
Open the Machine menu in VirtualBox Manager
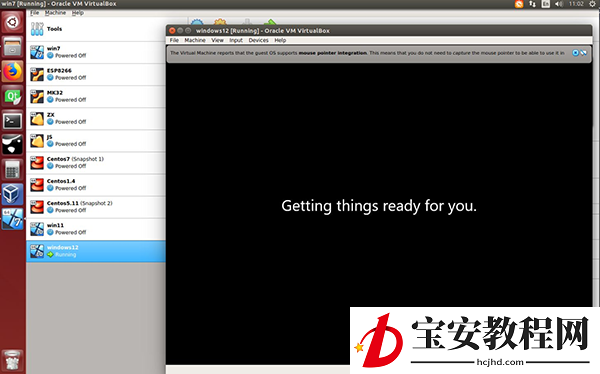tap(55, 13)
